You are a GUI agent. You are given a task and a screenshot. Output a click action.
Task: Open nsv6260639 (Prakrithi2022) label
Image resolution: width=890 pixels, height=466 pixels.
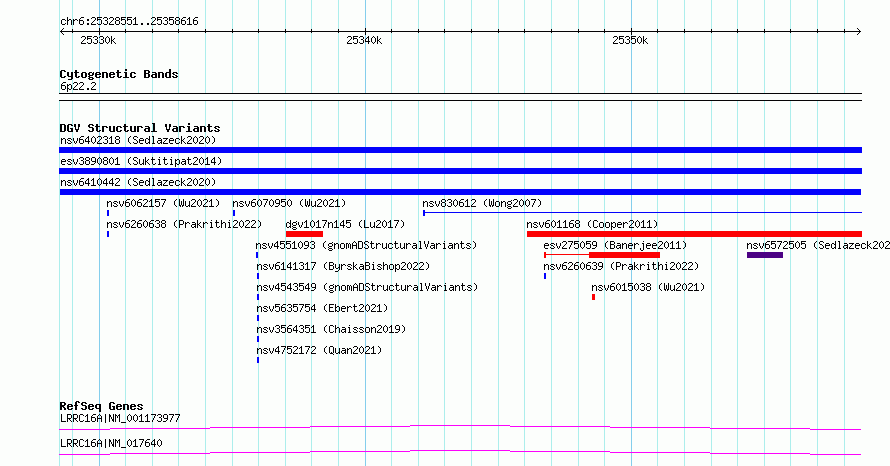tap(621, 266)
